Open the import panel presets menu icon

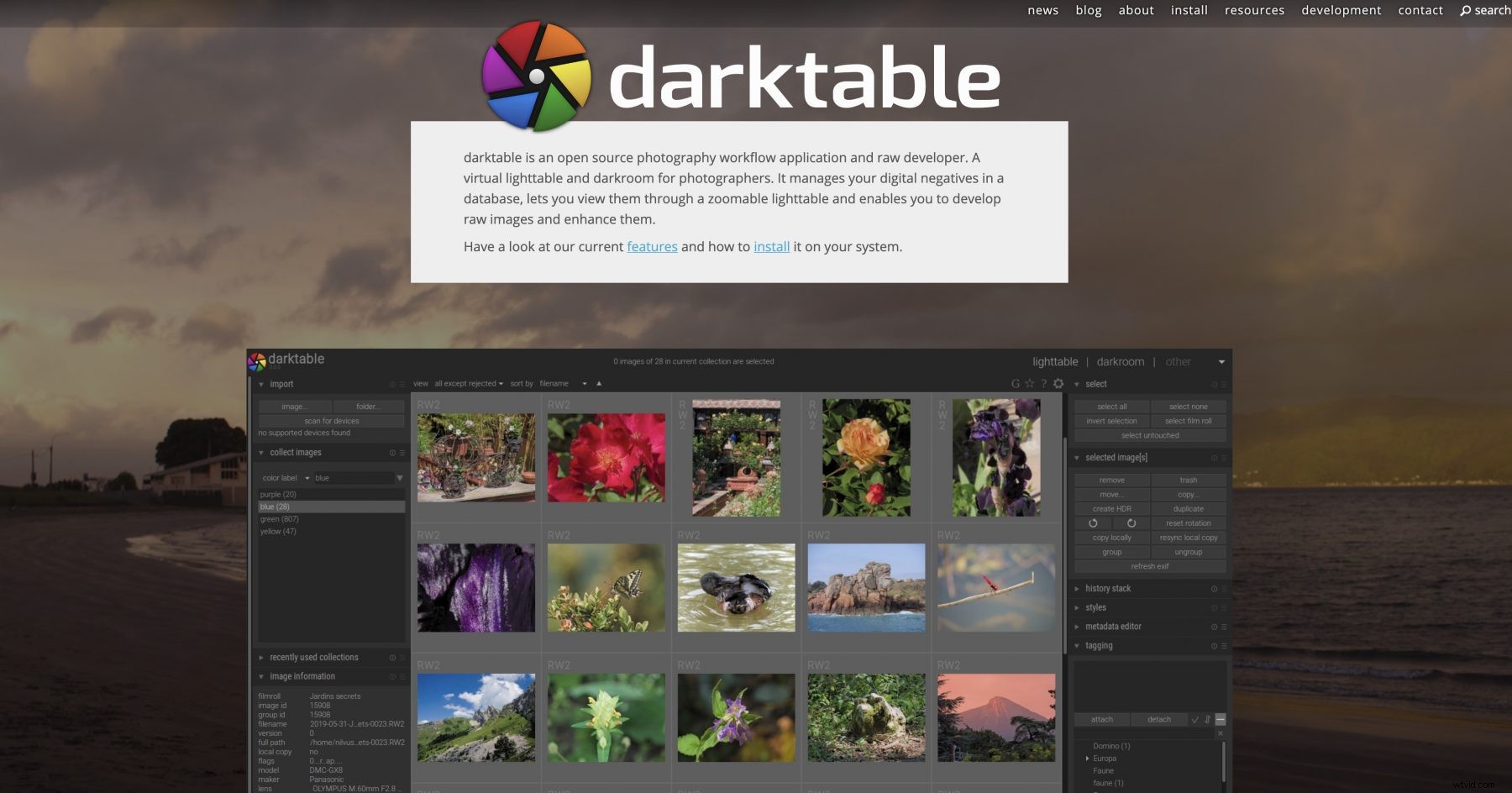tap(402, 384)
